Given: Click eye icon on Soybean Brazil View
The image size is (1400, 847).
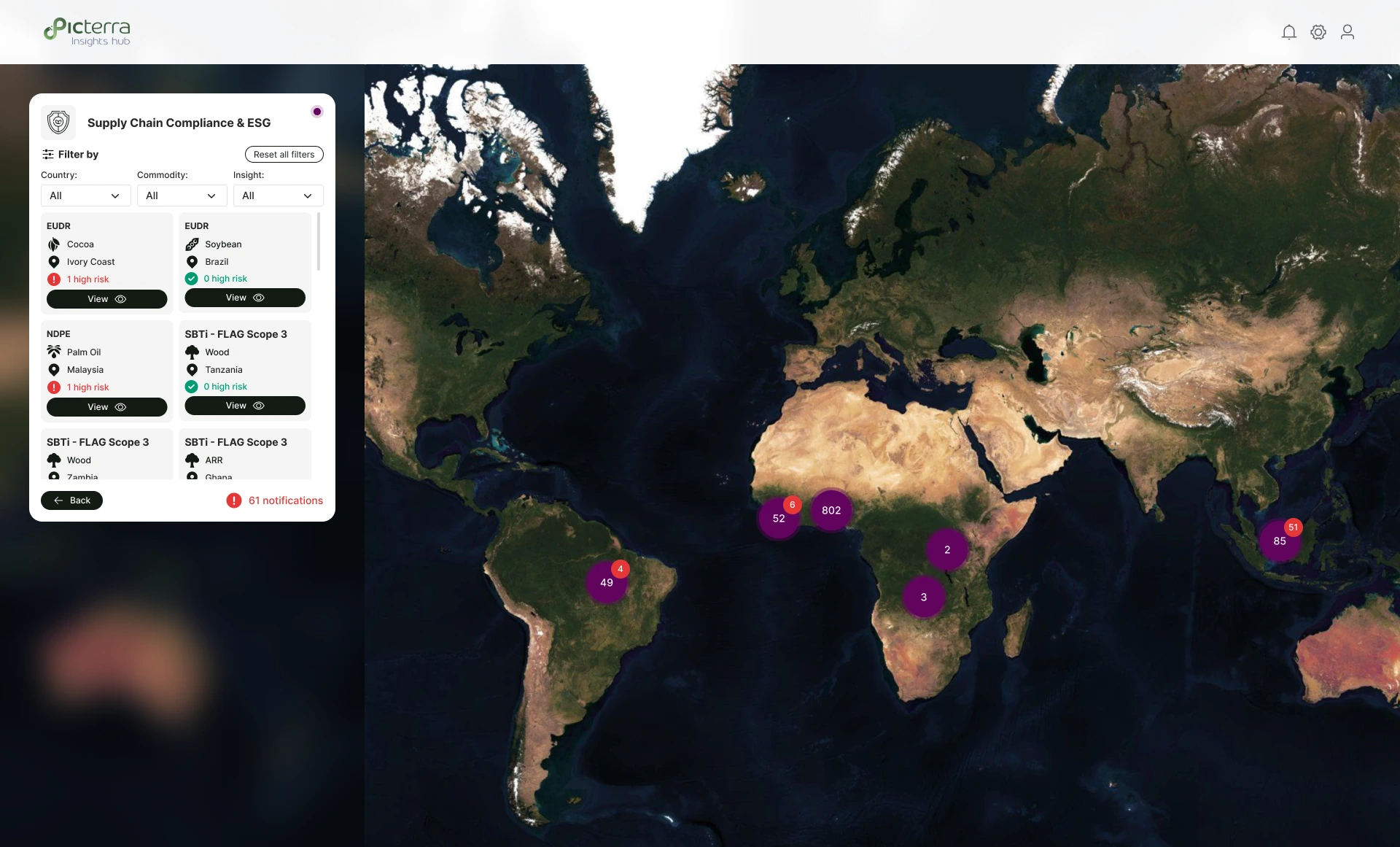Looking at the screenshot, I should point(259,298).
